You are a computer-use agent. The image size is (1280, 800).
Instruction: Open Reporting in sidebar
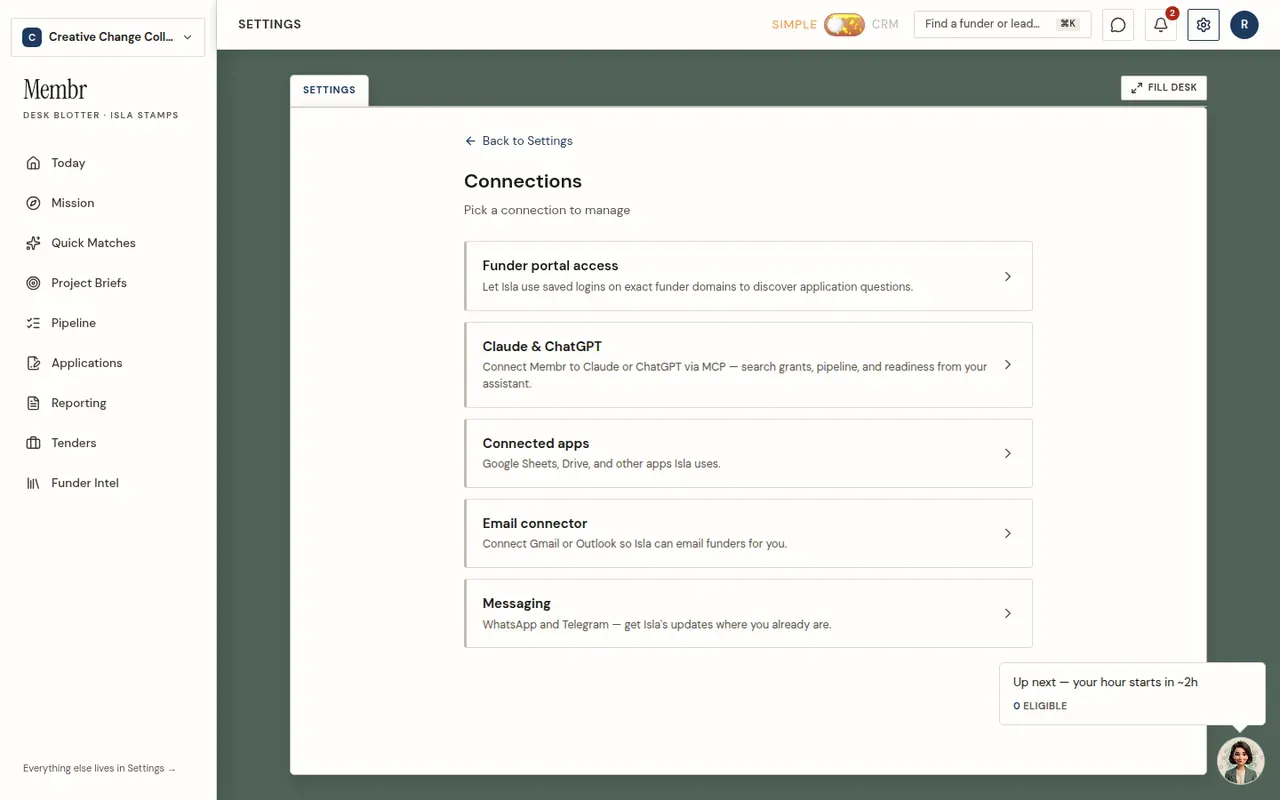coord(108,403)
